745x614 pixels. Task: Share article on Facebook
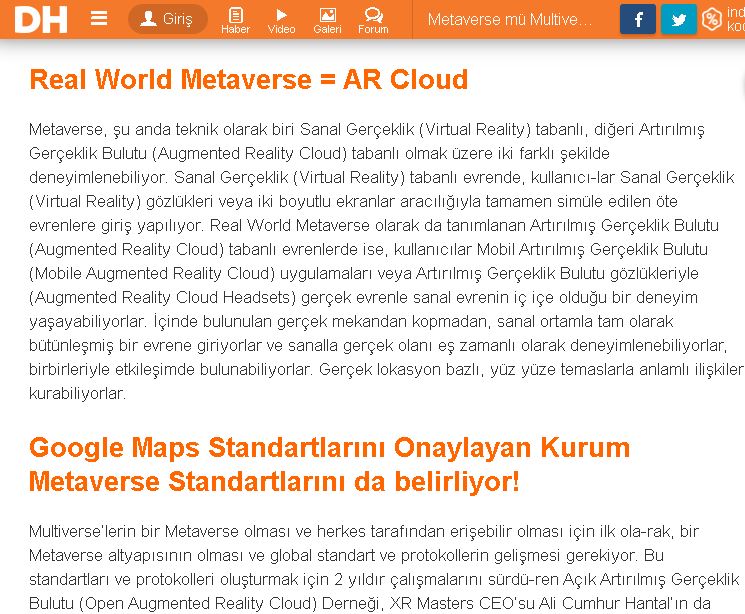(x=638, y=19)
